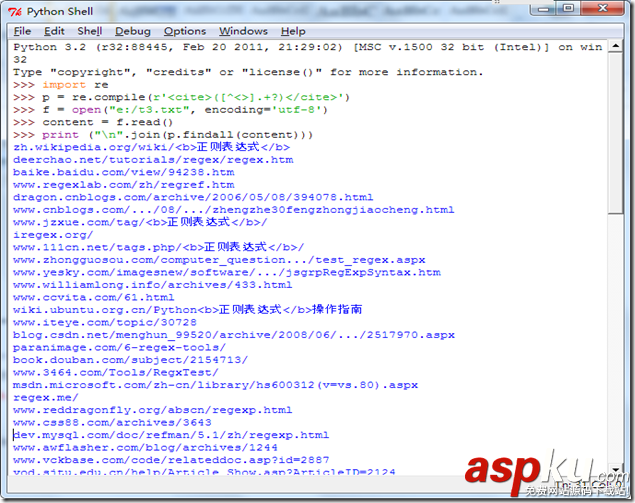Click the www.regexlab.com/zh/regref.htm line
The image size is (635, 503).
click(x=124, y=185)
